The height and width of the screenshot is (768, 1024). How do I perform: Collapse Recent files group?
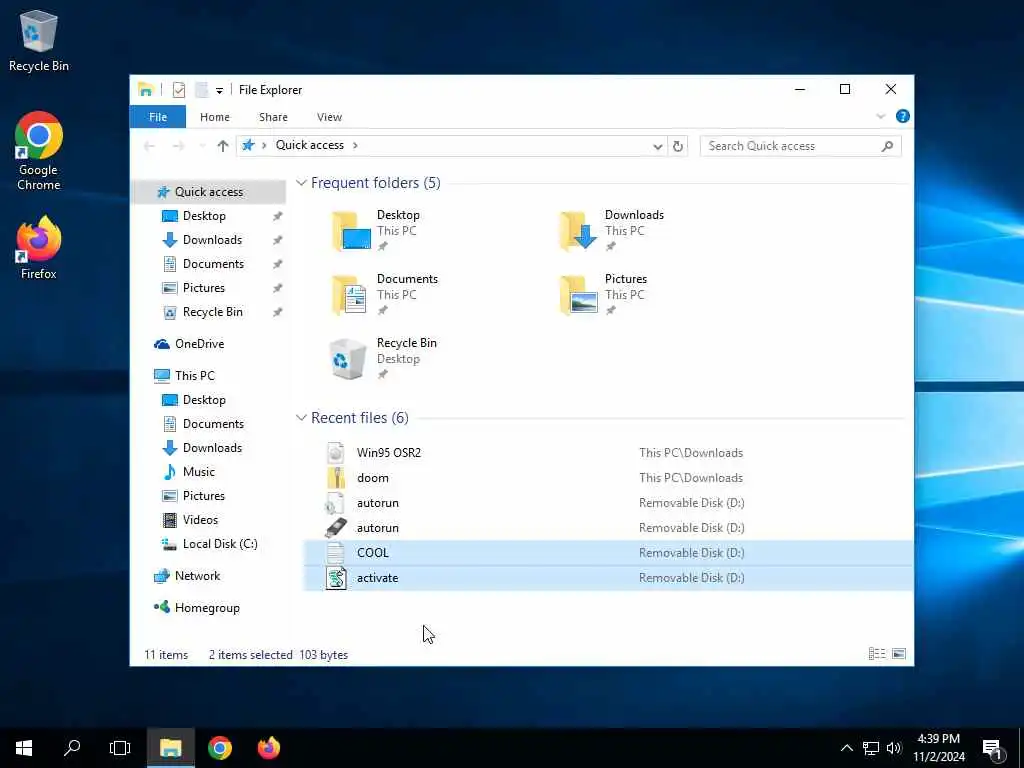pos(301,417)
